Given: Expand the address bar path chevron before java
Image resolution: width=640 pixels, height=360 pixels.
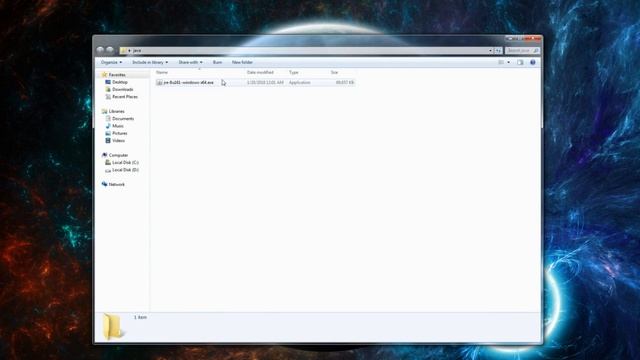Looking at the screenshot, I should click(x=129, y=51).
